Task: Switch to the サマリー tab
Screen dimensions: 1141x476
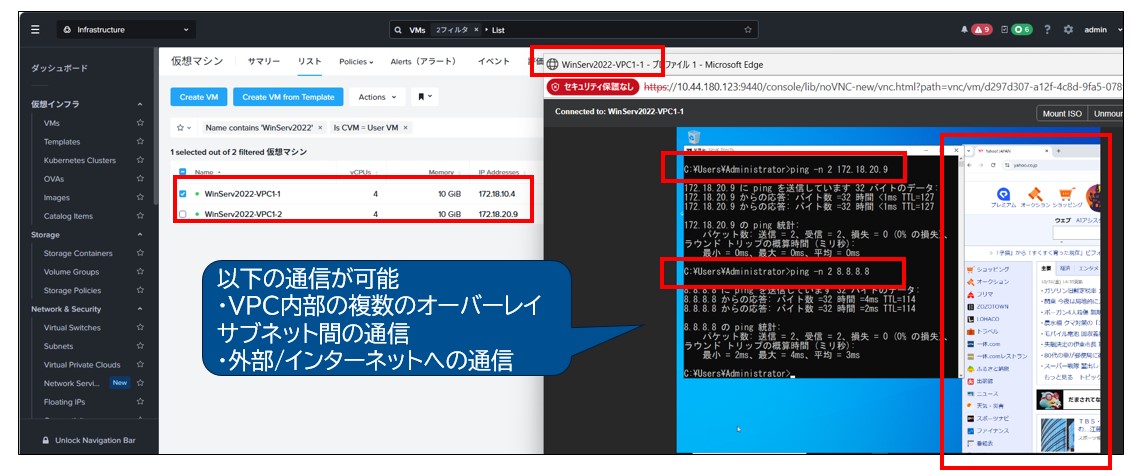Action: tap(264, 62)
